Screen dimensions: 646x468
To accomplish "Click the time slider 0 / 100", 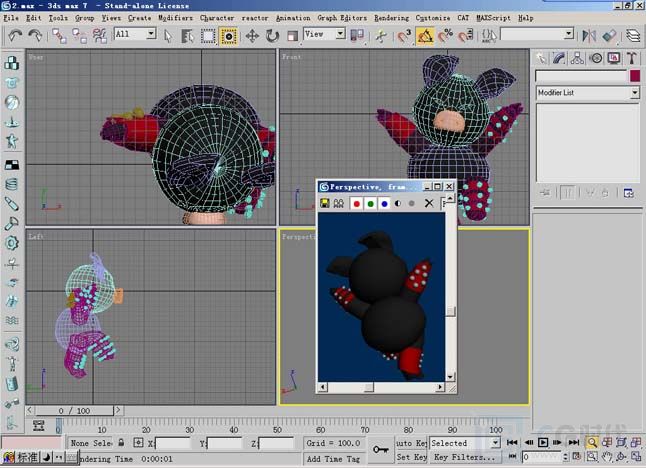I will [74, 411].
